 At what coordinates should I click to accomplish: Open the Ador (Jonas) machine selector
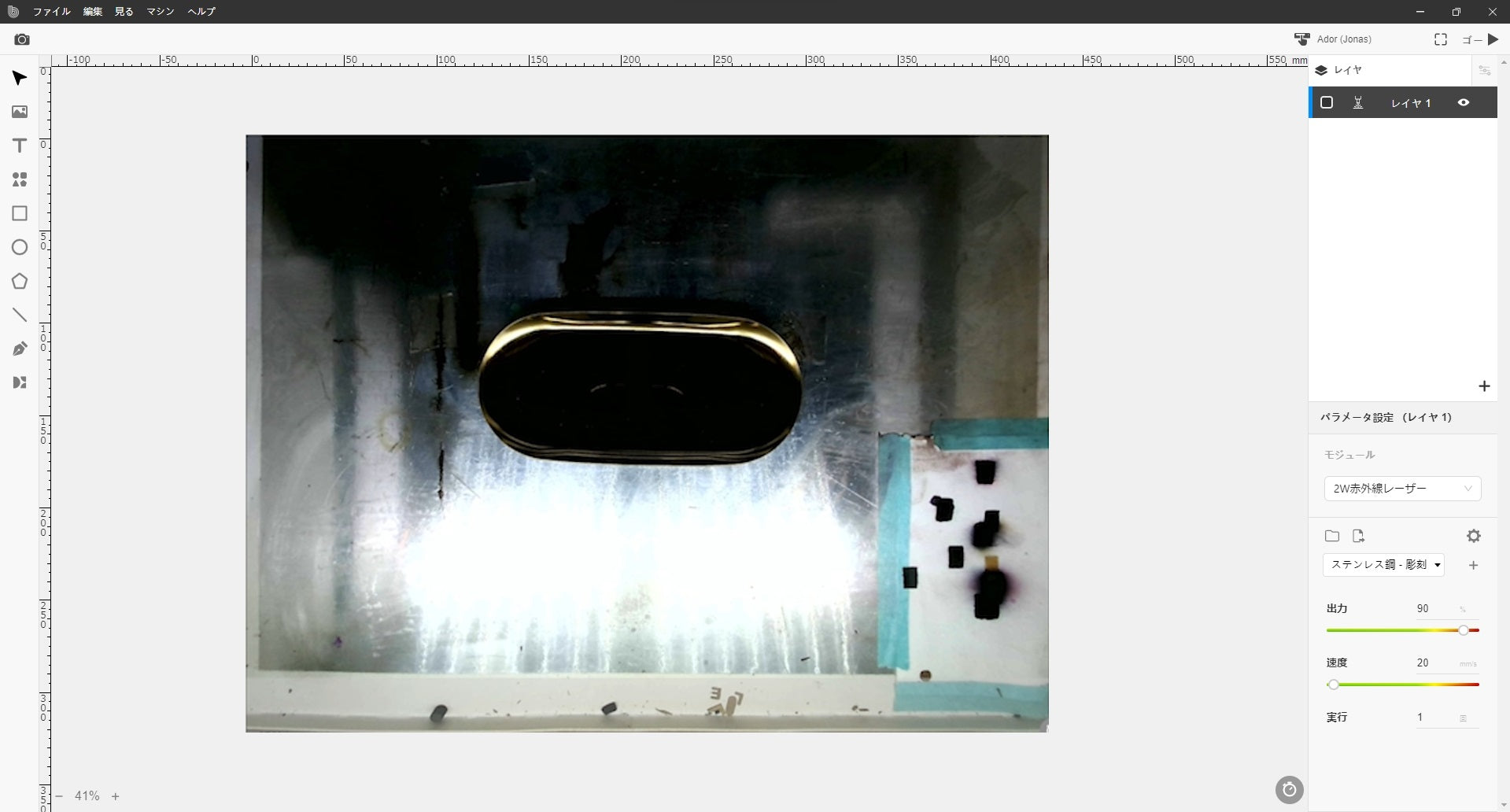pos(1333,39)
